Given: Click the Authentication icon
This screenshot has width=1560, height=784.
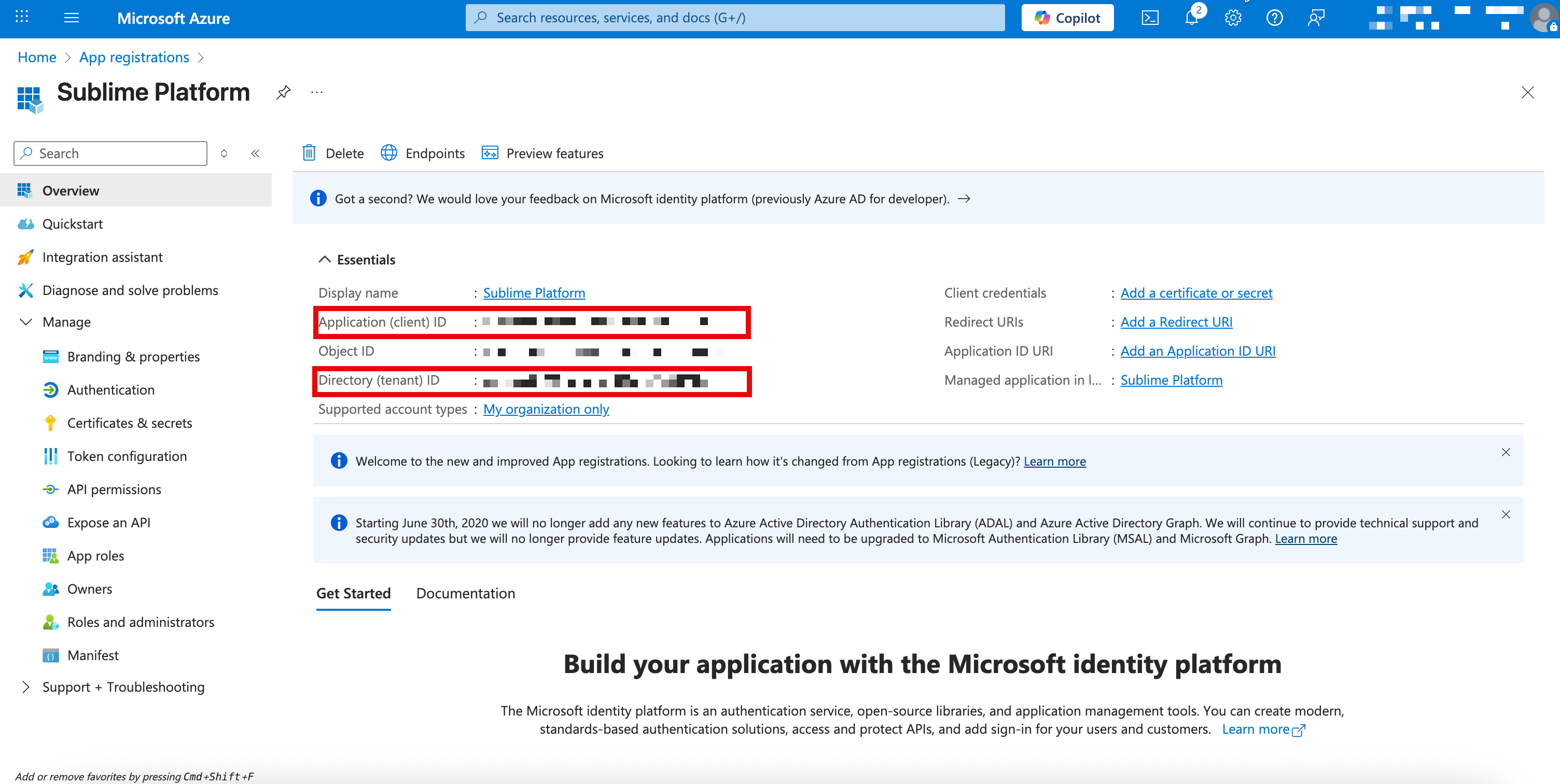Looking at the screenshot, I should point(51,389).
